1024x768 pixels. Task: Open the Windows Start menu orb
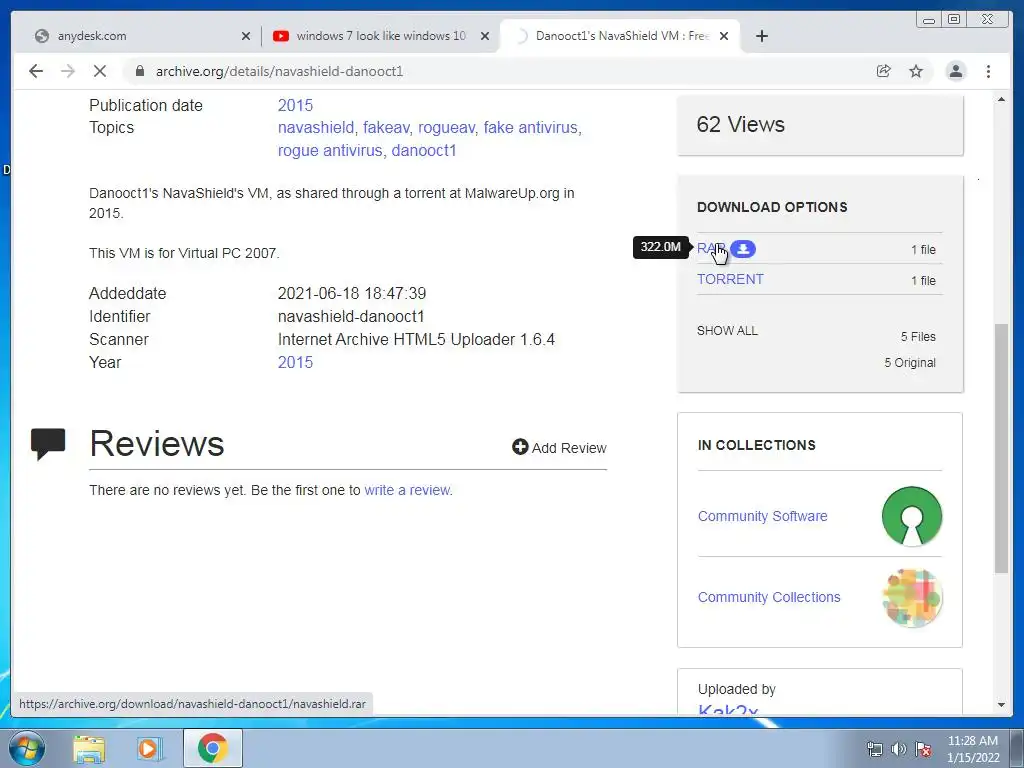(27, 748)
